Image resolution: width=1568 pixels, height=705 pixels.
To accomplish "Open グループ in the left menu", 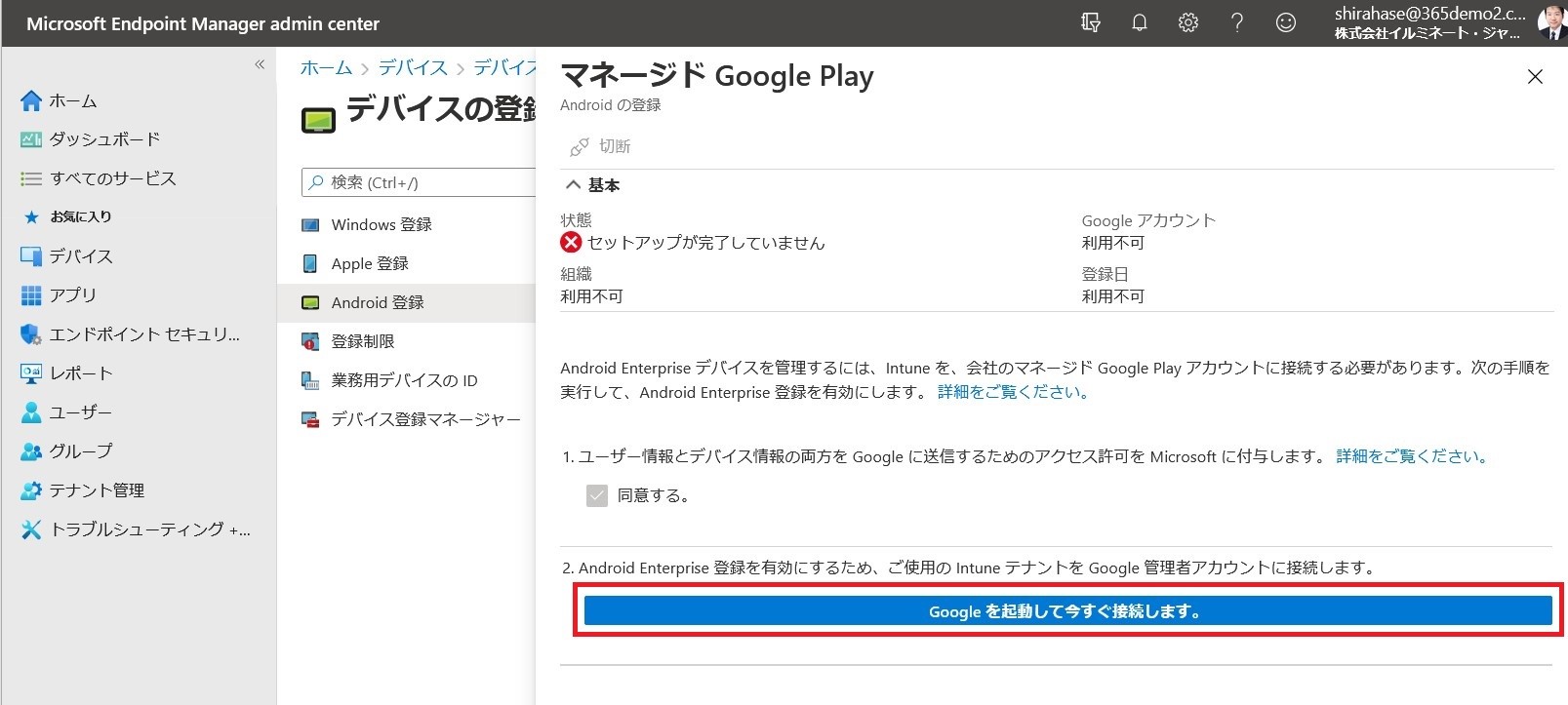I will (x=81, y=451).
